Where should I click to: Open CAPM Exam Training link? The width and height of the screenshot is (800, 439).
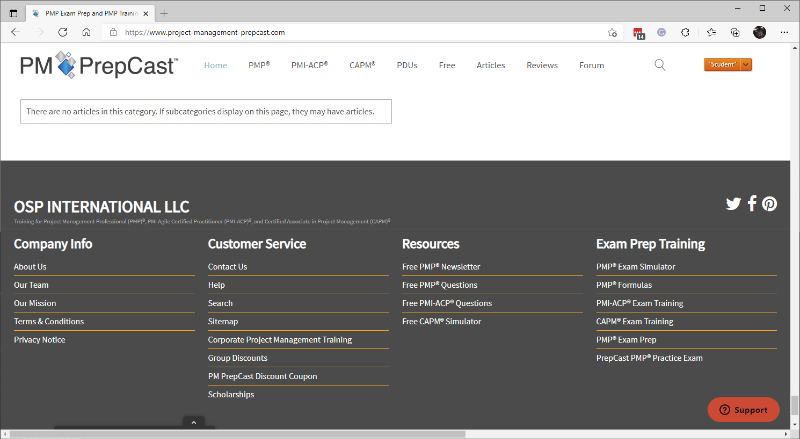635,322
